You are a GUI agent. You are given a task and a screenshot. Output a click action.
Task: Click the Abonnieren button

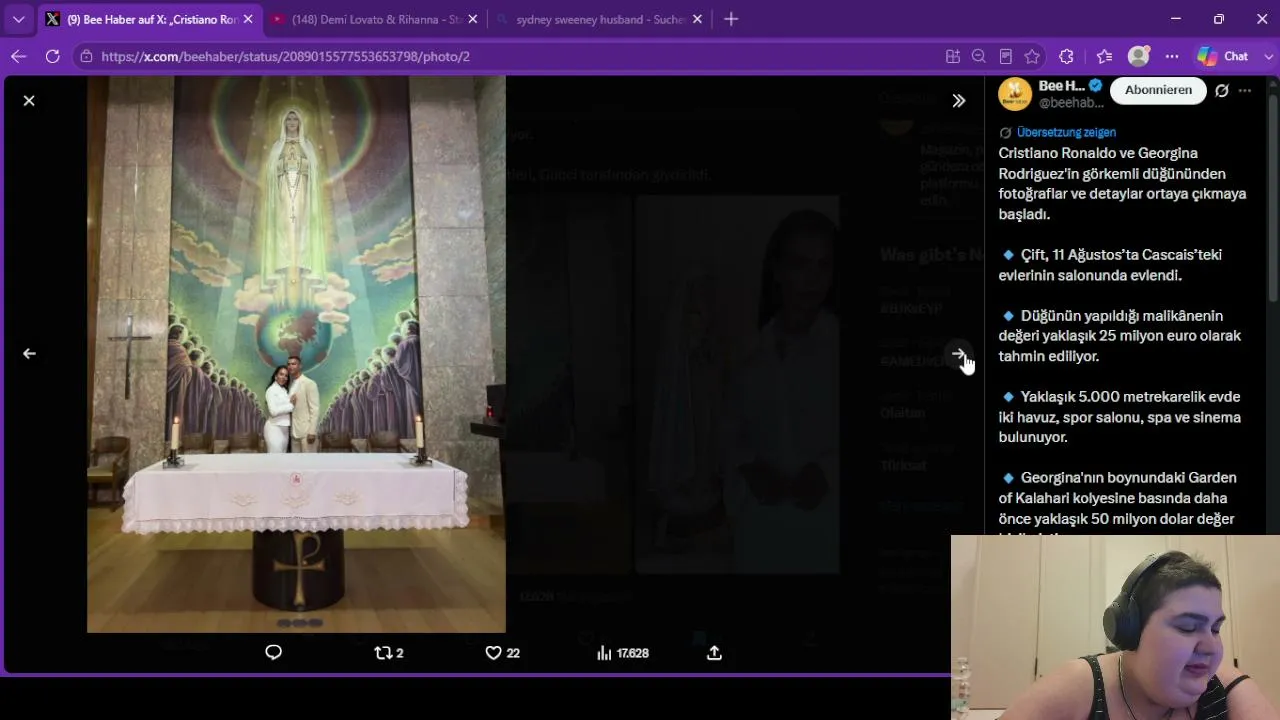pos(1158,90)
